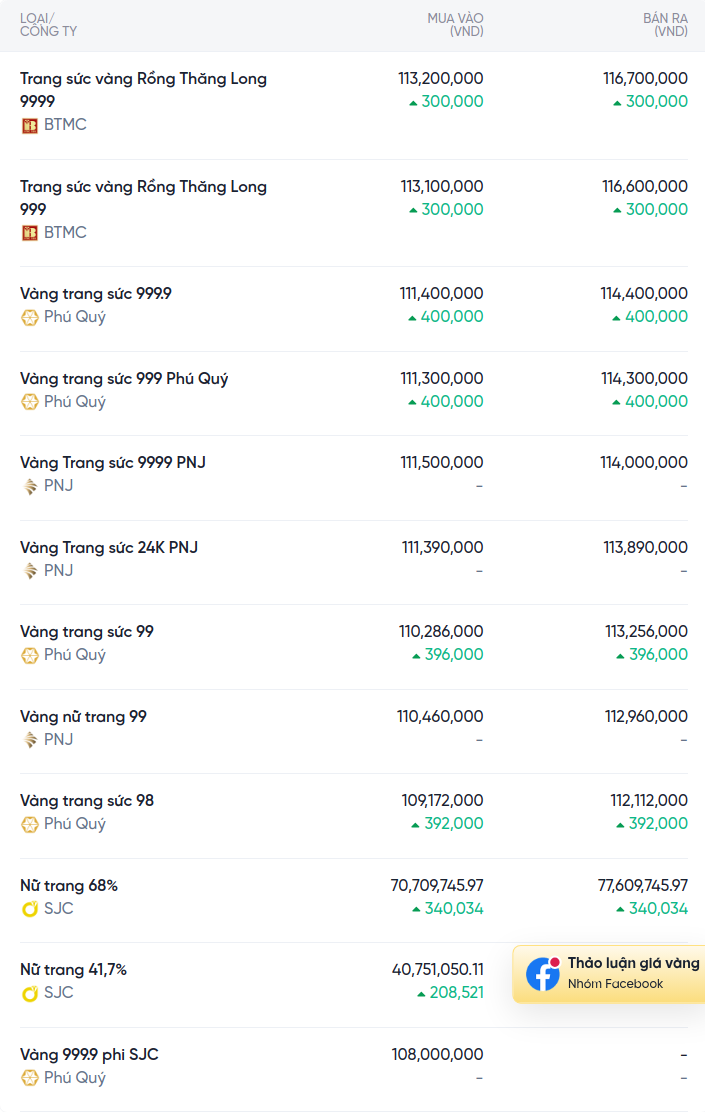Click the Facebook icon in discussion banner

coord(543,974)
